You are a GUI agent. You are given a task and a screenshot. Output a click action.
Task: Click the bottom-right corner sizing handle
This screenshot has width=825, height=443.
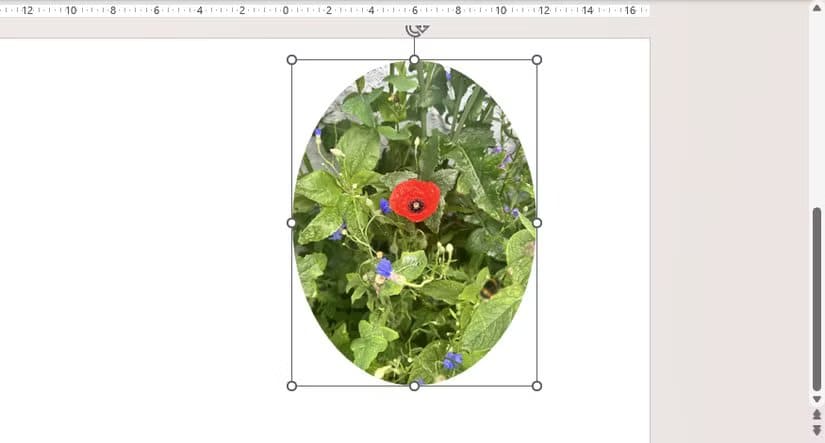point(537,386)
